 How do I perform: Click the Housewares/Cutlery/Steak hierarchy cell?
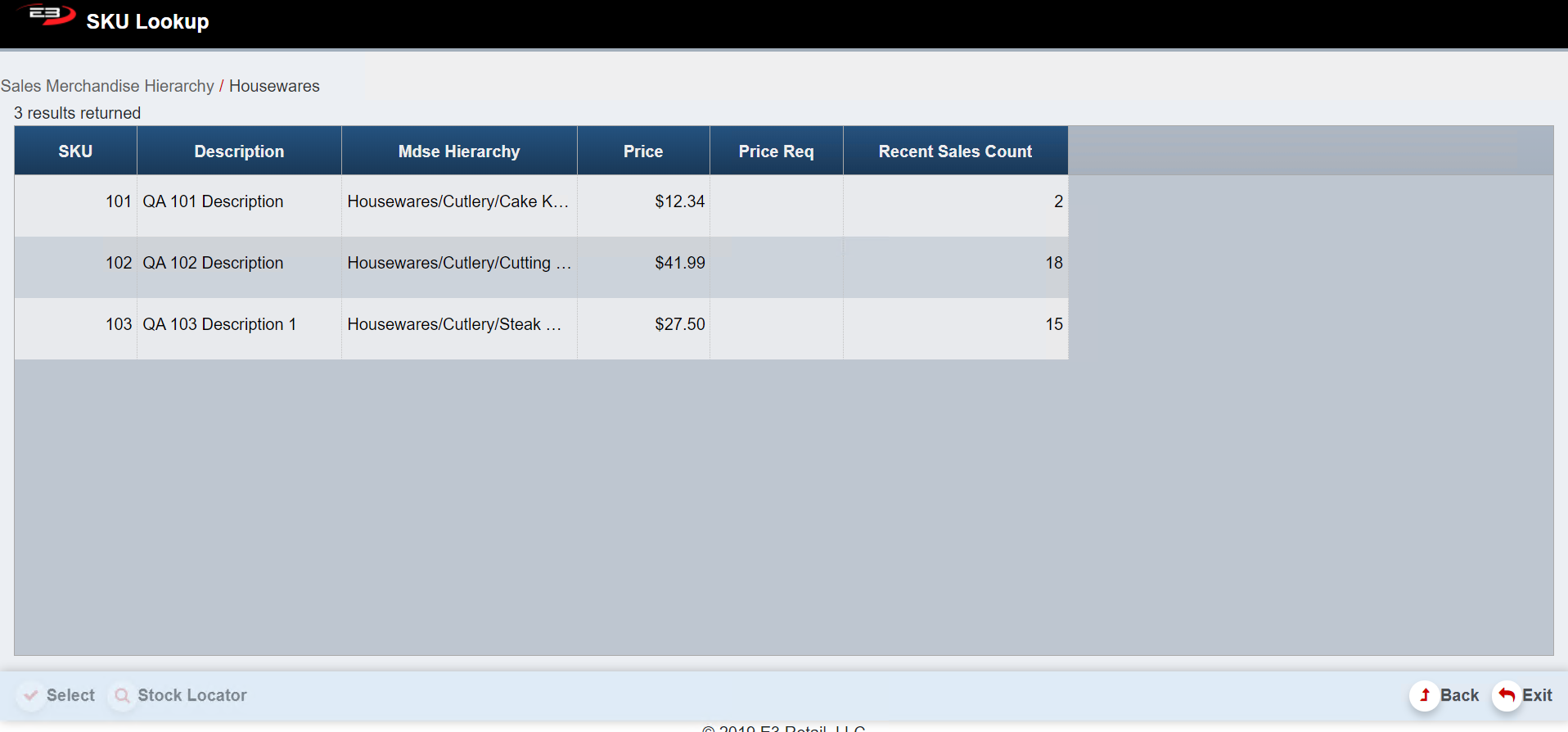pos(454,324)
